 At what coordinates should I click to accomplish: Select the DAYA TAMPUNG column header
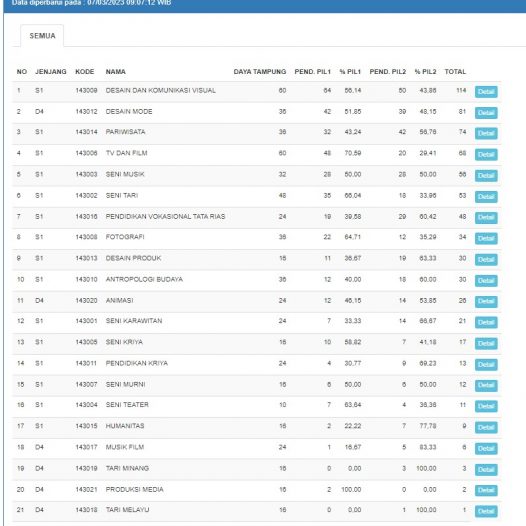[260, 71]
